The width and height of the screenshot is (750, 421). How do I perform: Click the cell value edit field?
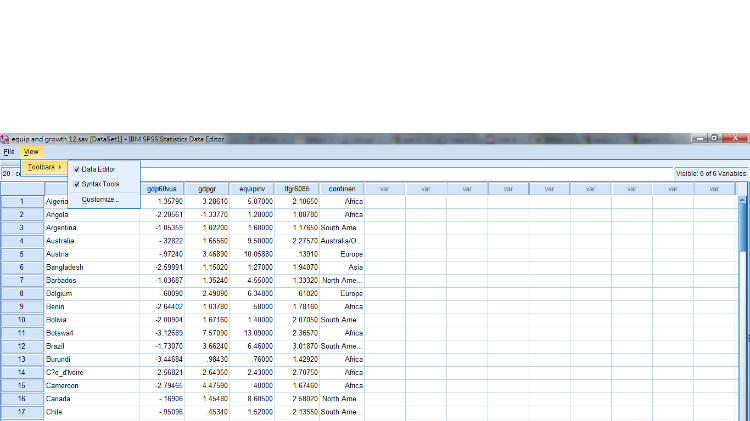400,173
